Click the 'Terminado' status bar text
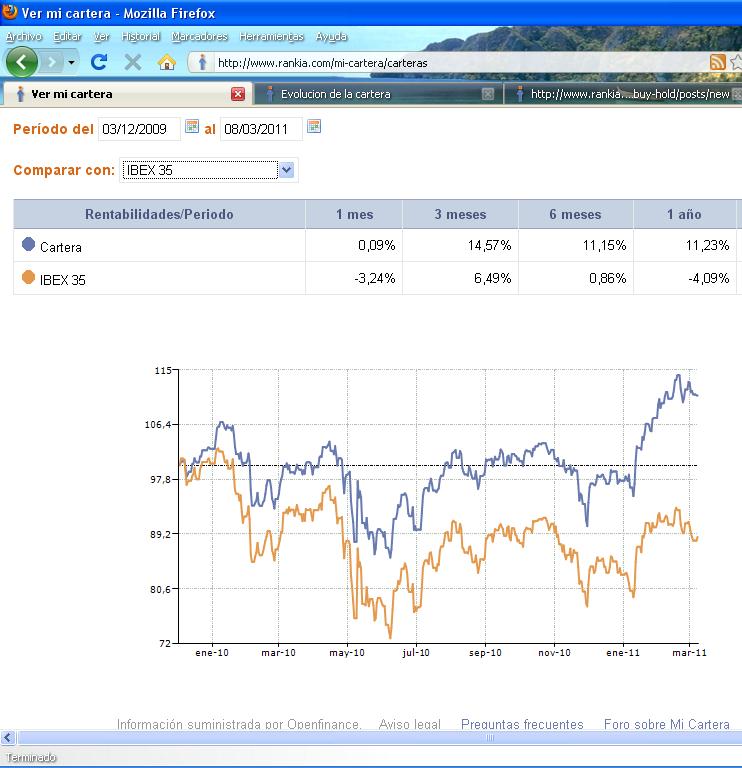Screen dimensions: 742x768 click(x=31, y=757)
